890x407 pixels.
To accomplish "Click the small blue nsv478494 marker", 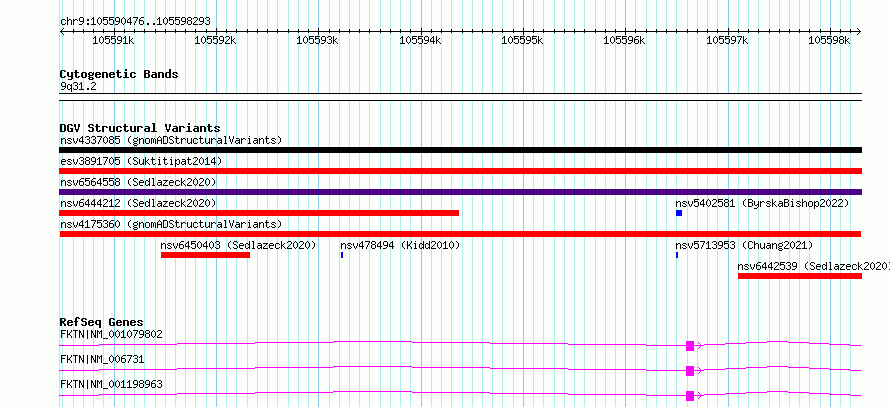I will pyautogui.click(x=342, y=255).
